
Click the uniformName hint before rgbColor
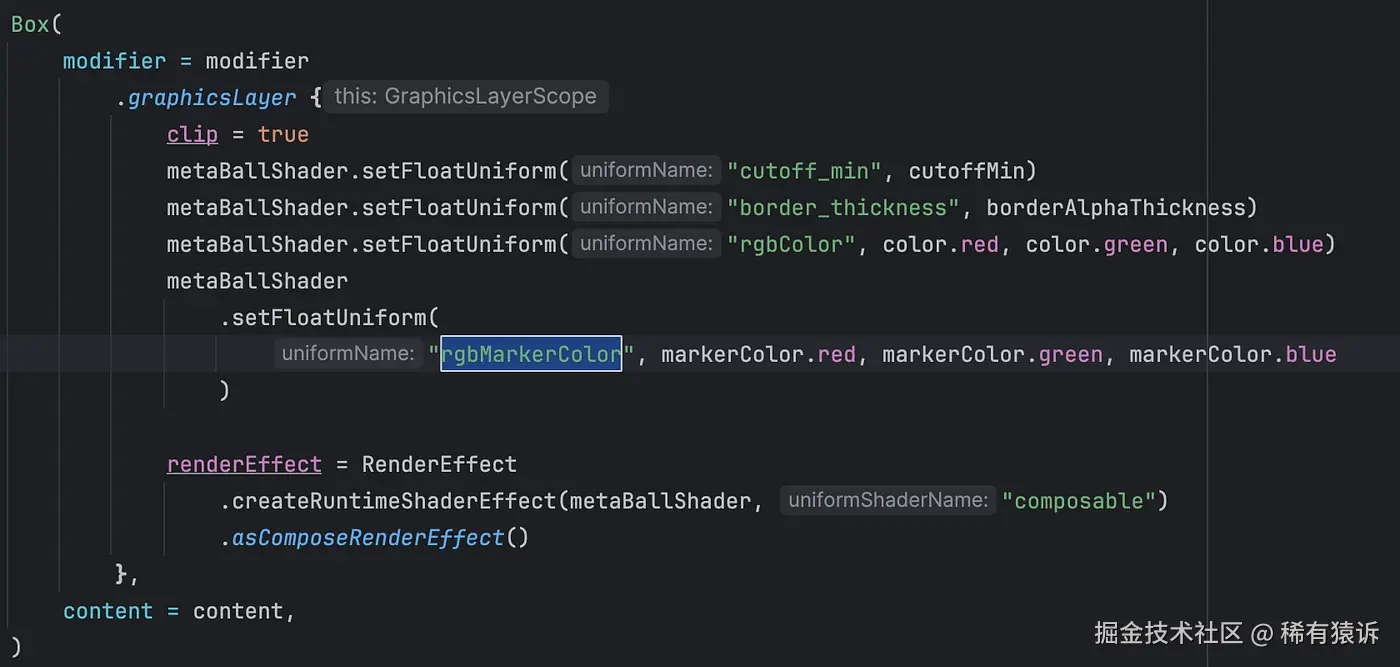(x=646, y=244)
